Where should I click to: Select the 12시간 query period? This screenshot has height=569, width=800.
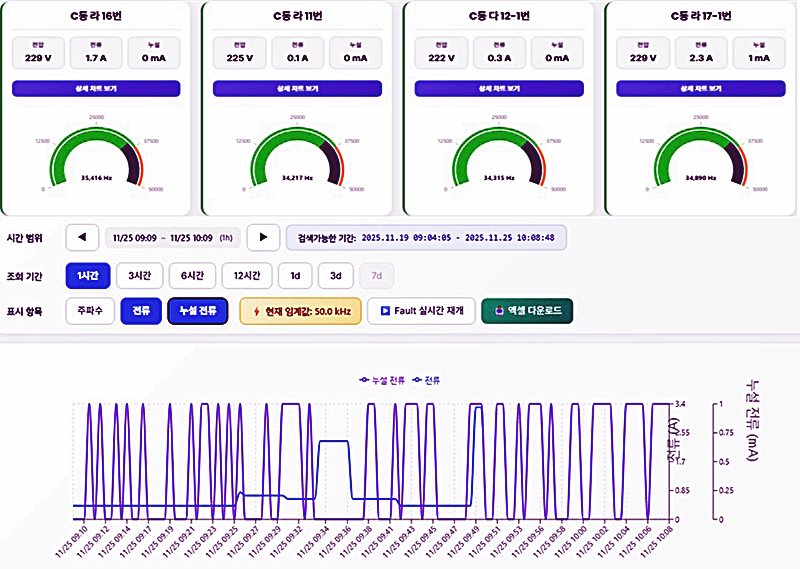[x=246, y=275]
